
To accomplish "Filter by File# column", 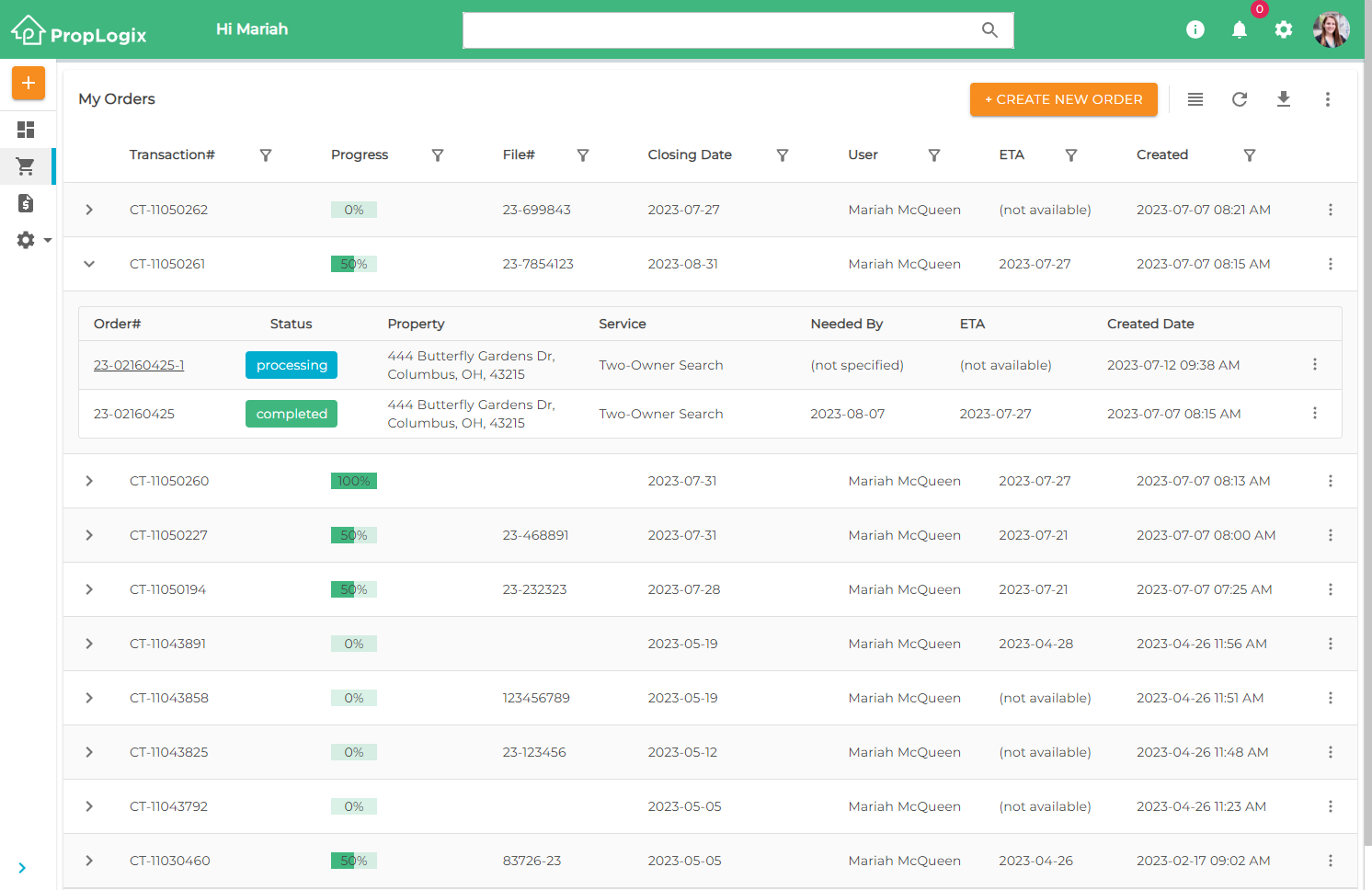I will [x=583, y=155].
